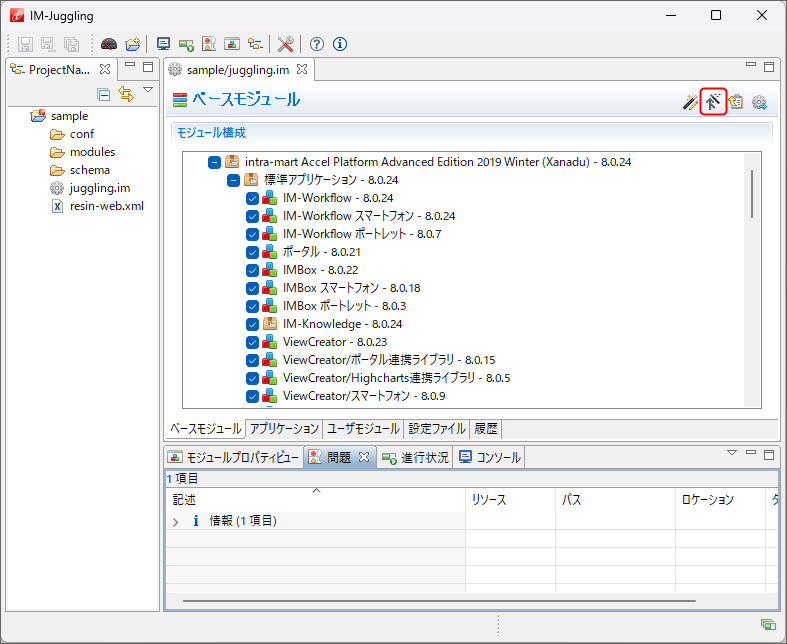Expand the 情報 (1 項目) row

pos(176,521)
